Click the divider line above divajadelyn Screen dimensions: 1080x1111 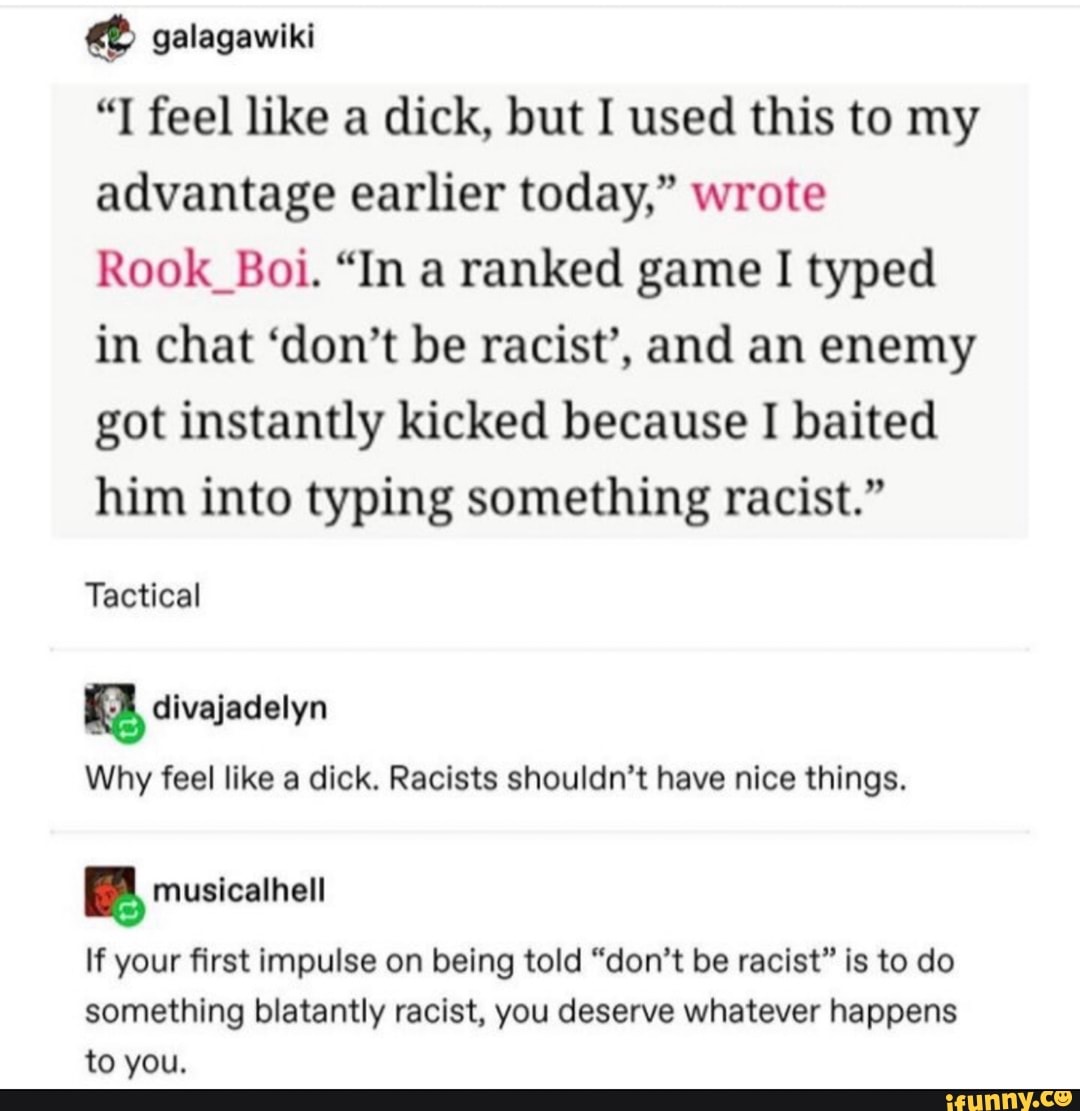(x=539, y=648)
